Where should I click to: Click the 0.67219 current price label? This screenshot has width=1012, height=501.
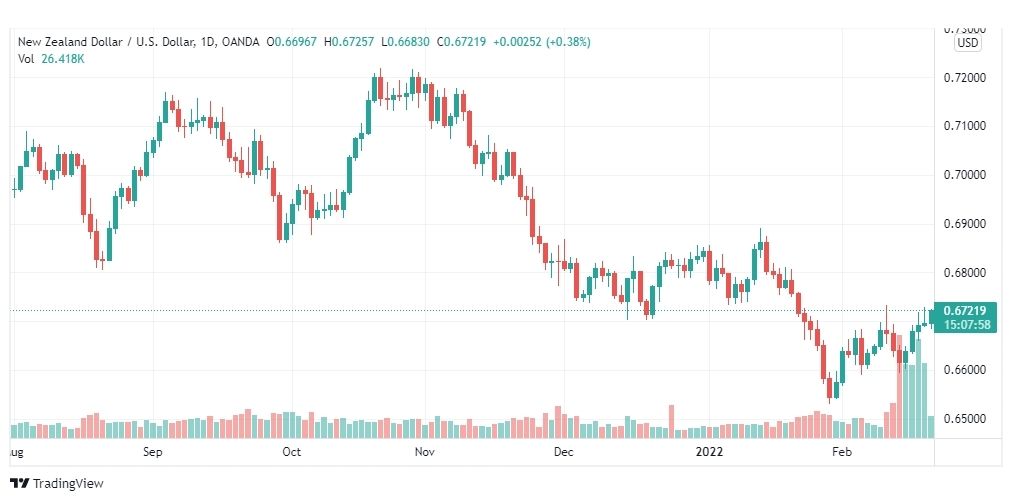(x=967, y=311)
